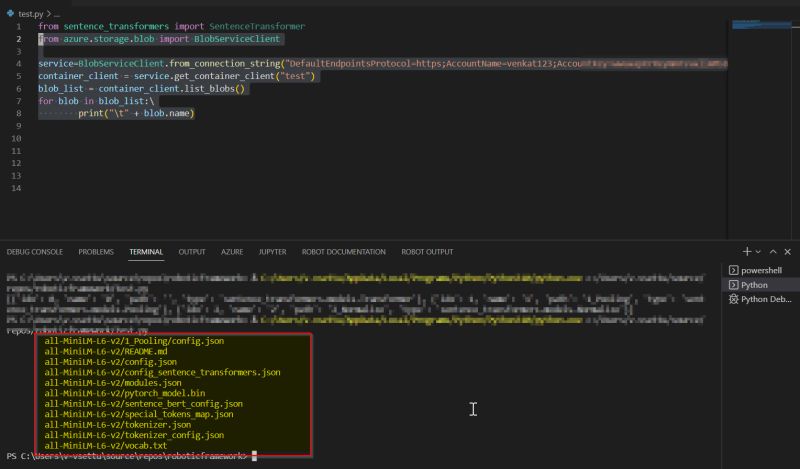This screenshot has height=469, width=800.
Task: Select the Python terminal entry
Action: pyautogui.click(x=760, y=285)
